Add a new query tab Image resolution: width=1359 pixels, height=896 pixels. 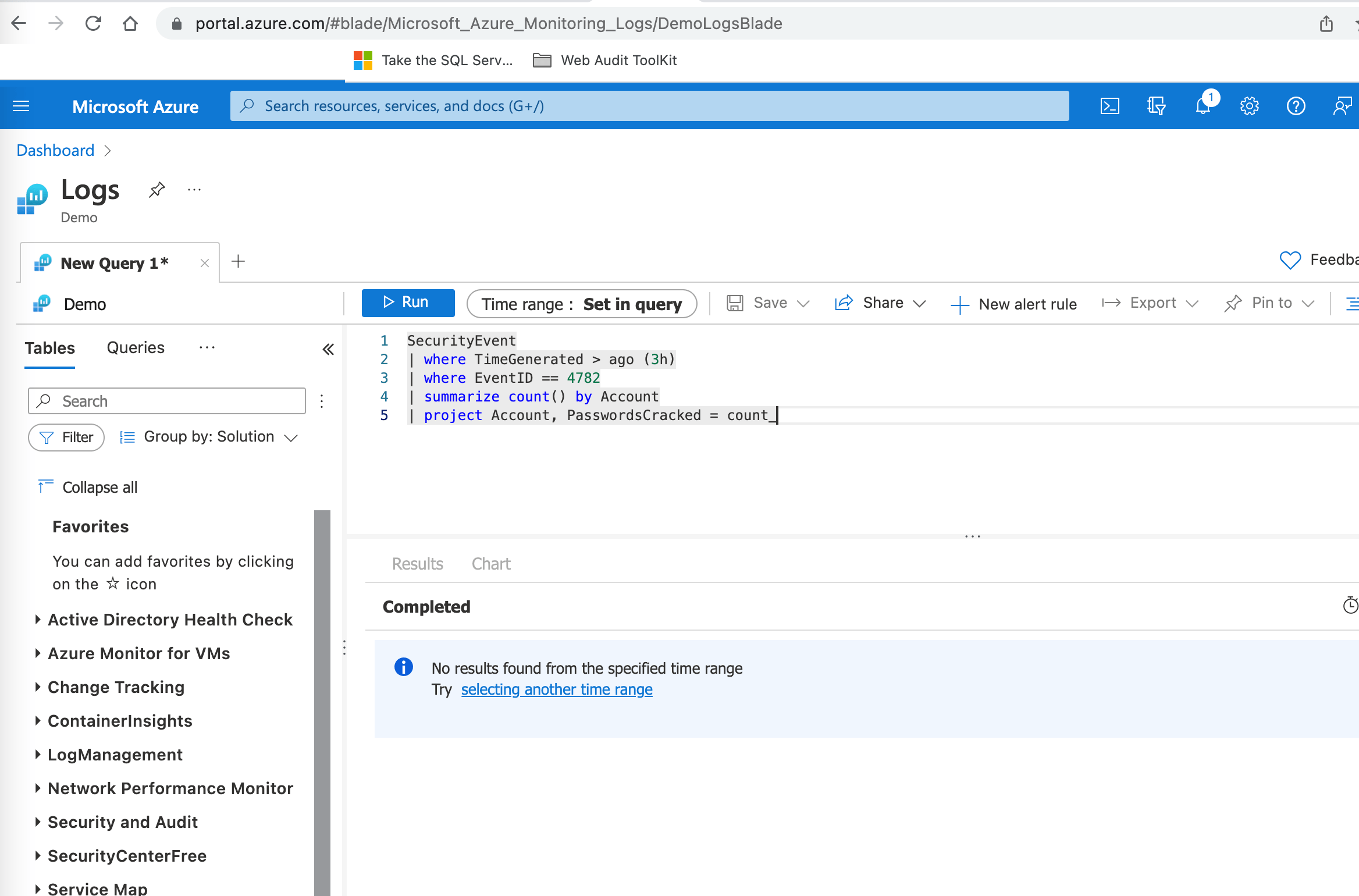click(238, 261)
